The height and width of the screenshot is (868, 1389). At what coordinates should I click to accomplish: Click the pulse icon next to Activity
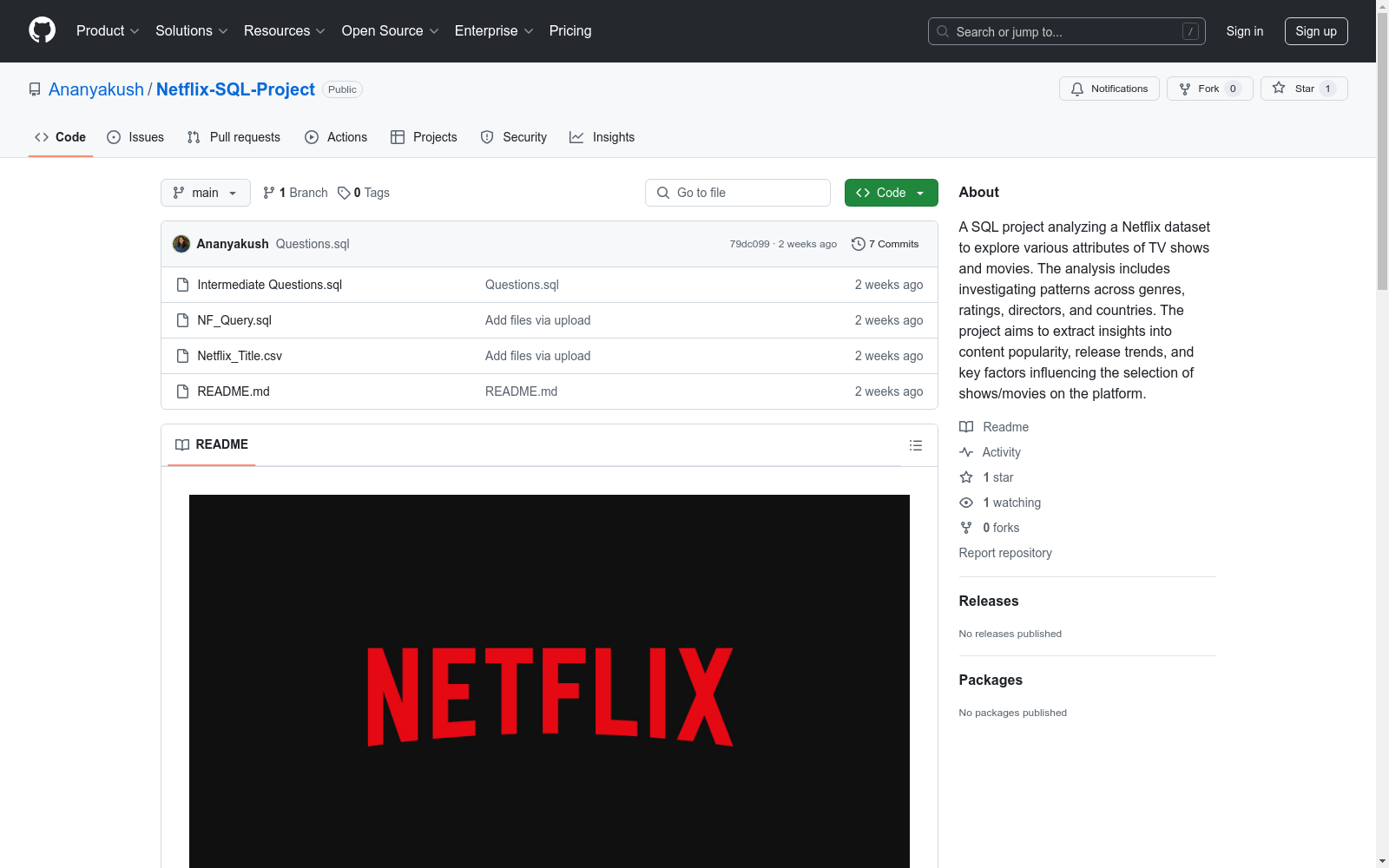coord(966,452)
